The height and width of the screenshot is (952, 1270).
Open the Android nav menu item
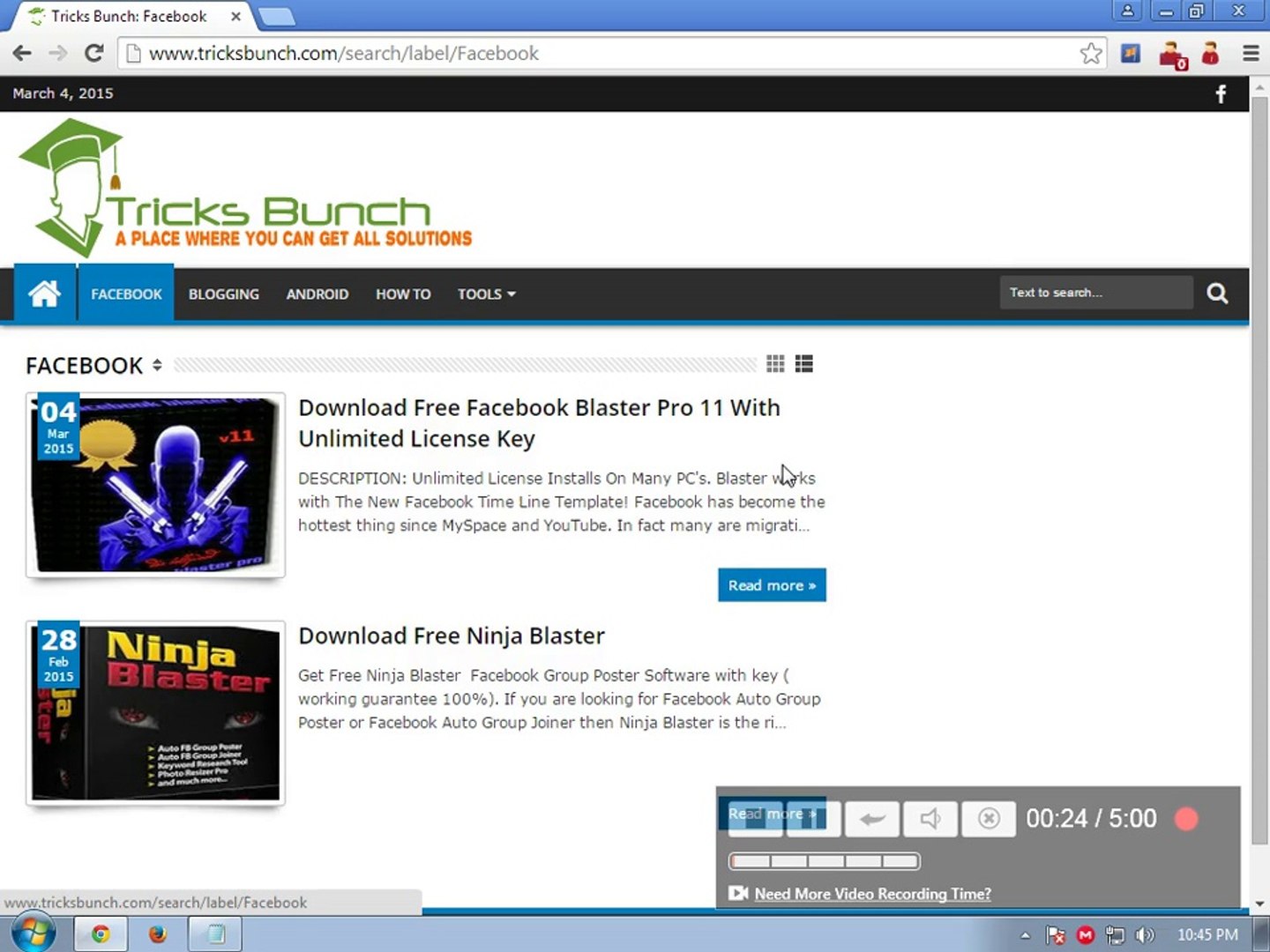click(x=317, y=294)
